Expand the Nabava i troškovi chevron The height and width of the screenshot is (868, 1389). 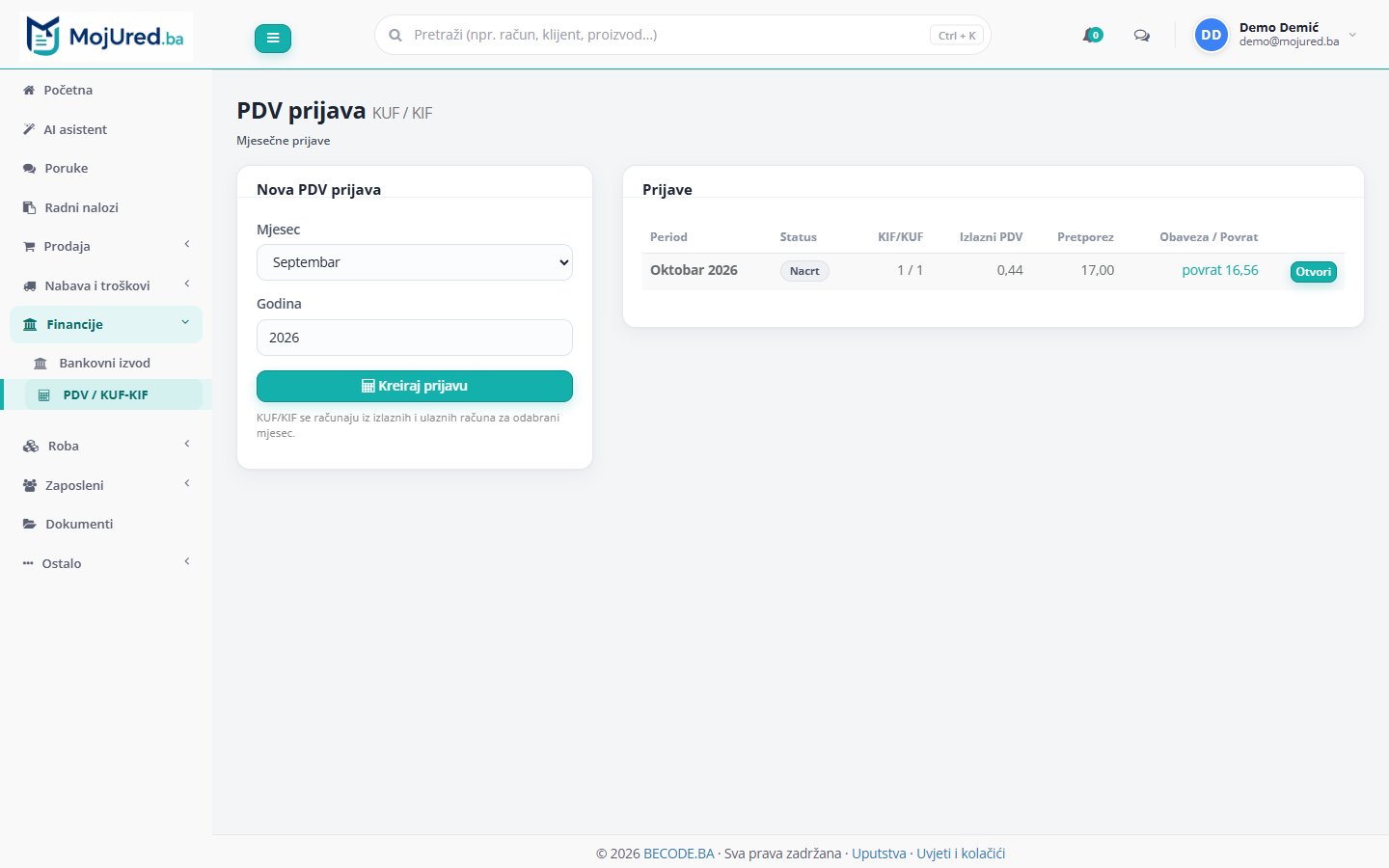click(187, 284)
